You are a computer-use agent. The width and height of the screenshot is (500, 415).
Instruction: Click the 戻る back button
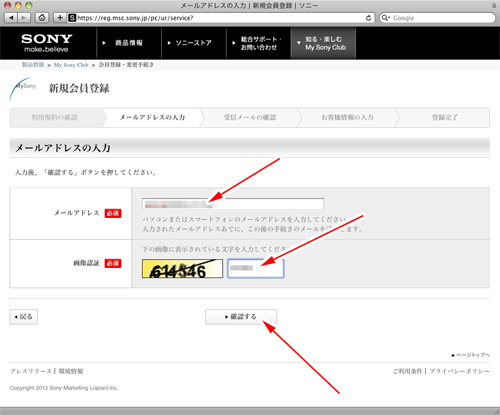(24, 317)
